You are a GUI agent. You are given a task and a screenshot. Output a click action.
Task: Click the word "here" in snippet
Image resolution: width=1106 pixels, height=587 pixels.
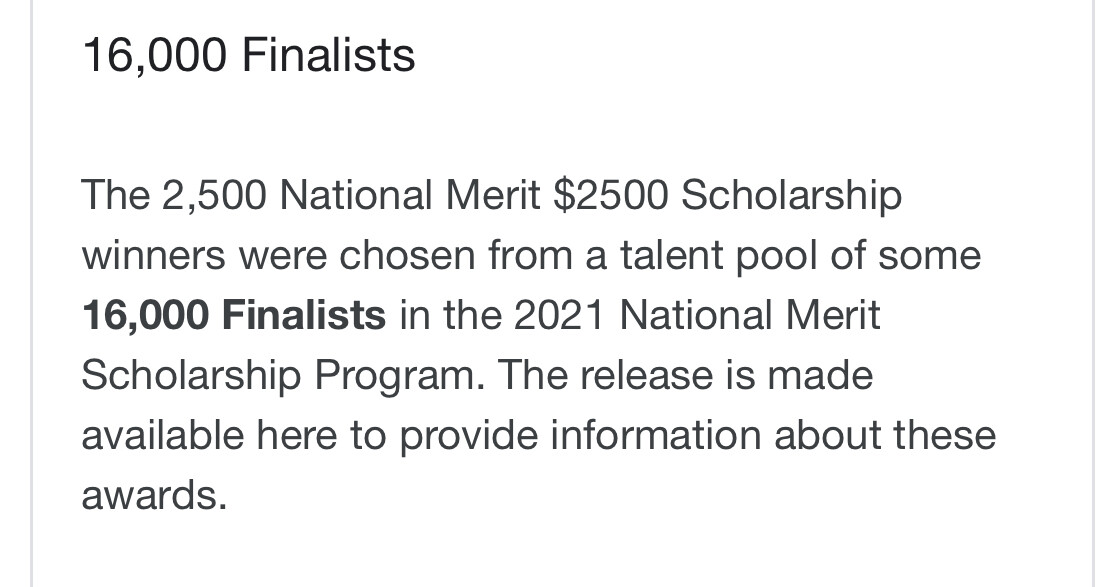296,435
